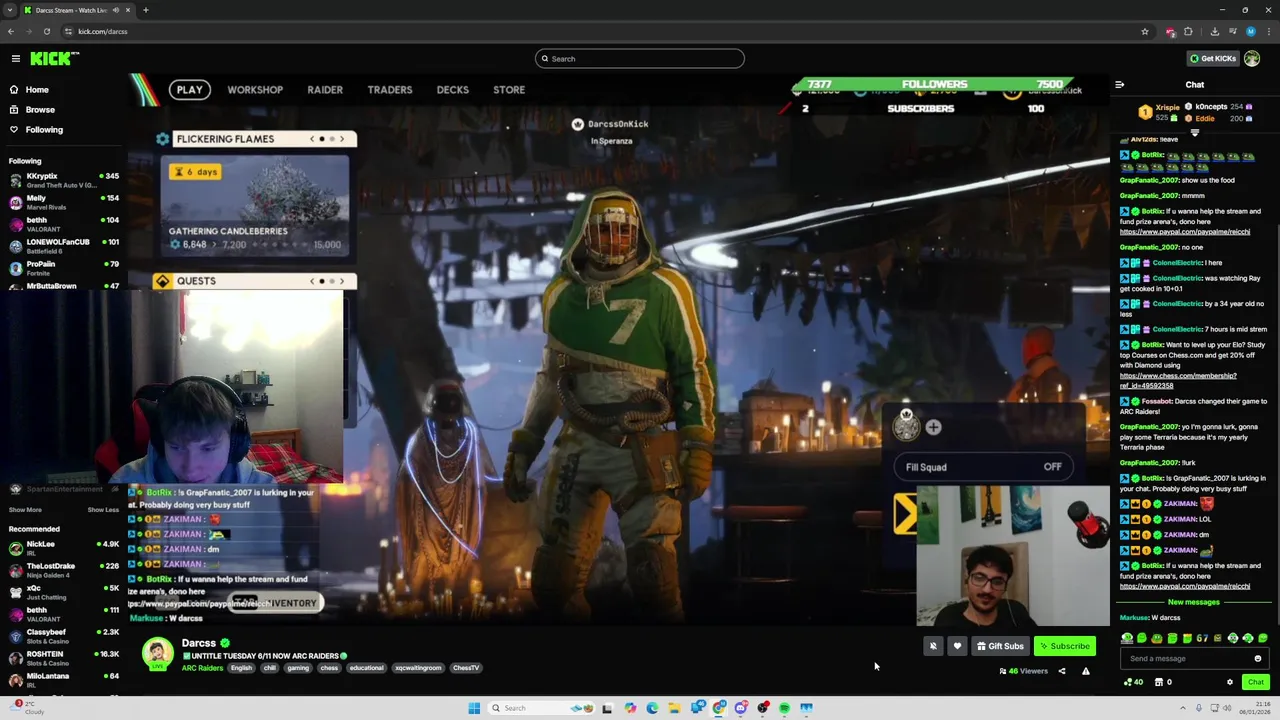Image resolution: width=1280 pixels, height=720 pixels.
Task: Click the Subscribe button
Action: pos(1065,646)
